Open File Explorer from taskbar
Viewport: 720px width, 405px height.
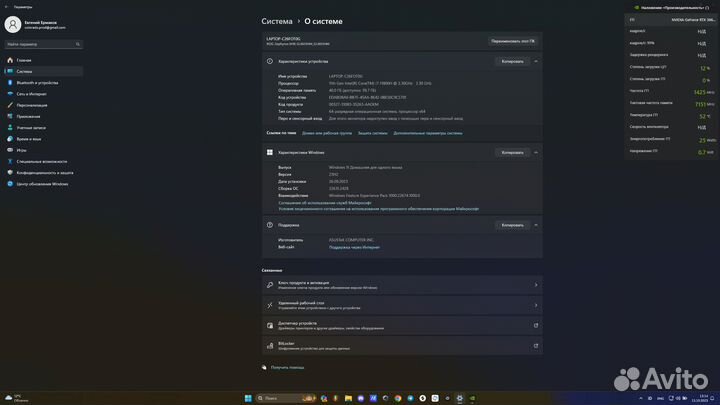tap(349, 398)
